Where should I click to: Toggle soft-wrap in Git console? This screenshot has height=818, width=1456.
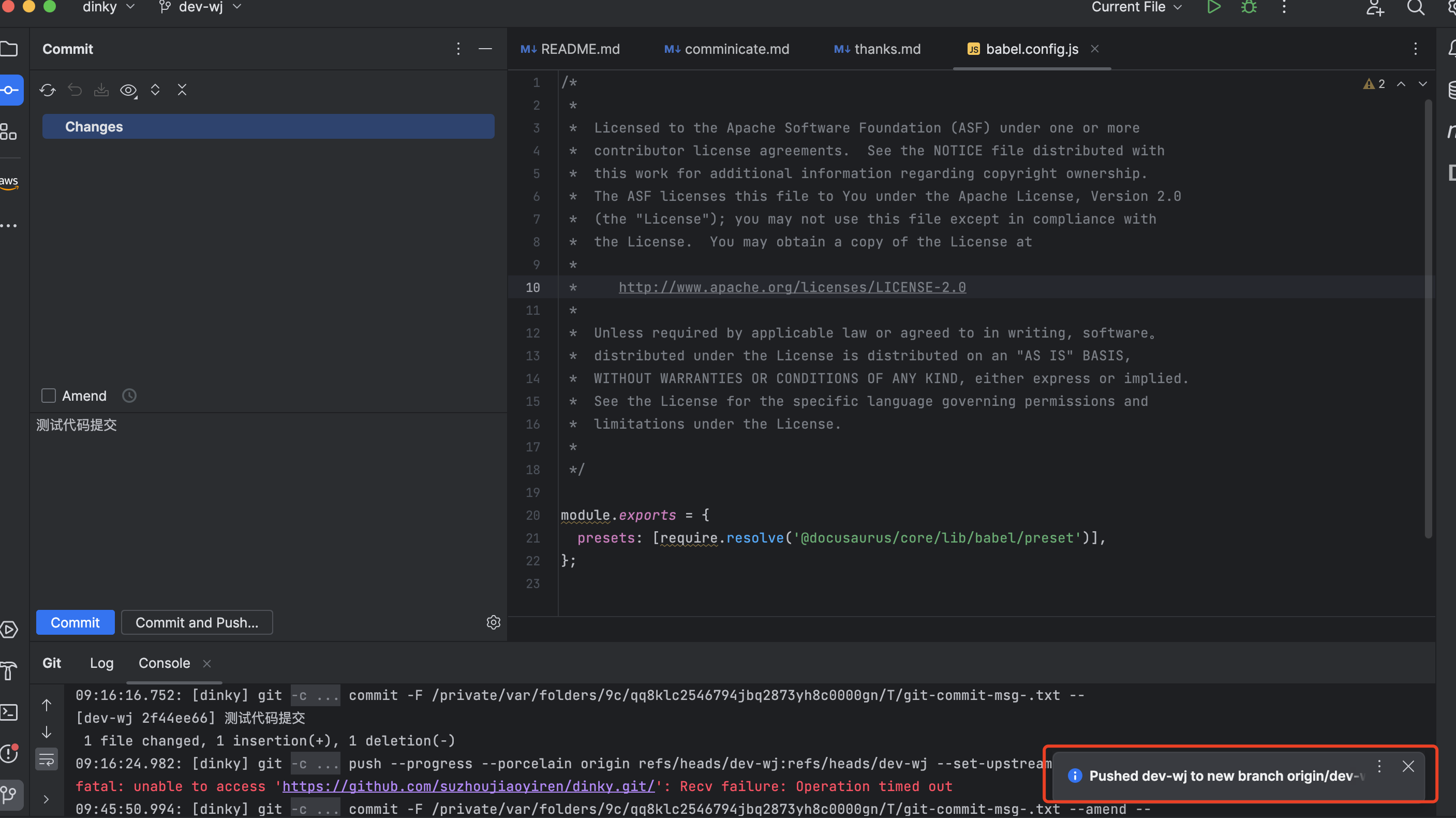(x=47, y=759)
